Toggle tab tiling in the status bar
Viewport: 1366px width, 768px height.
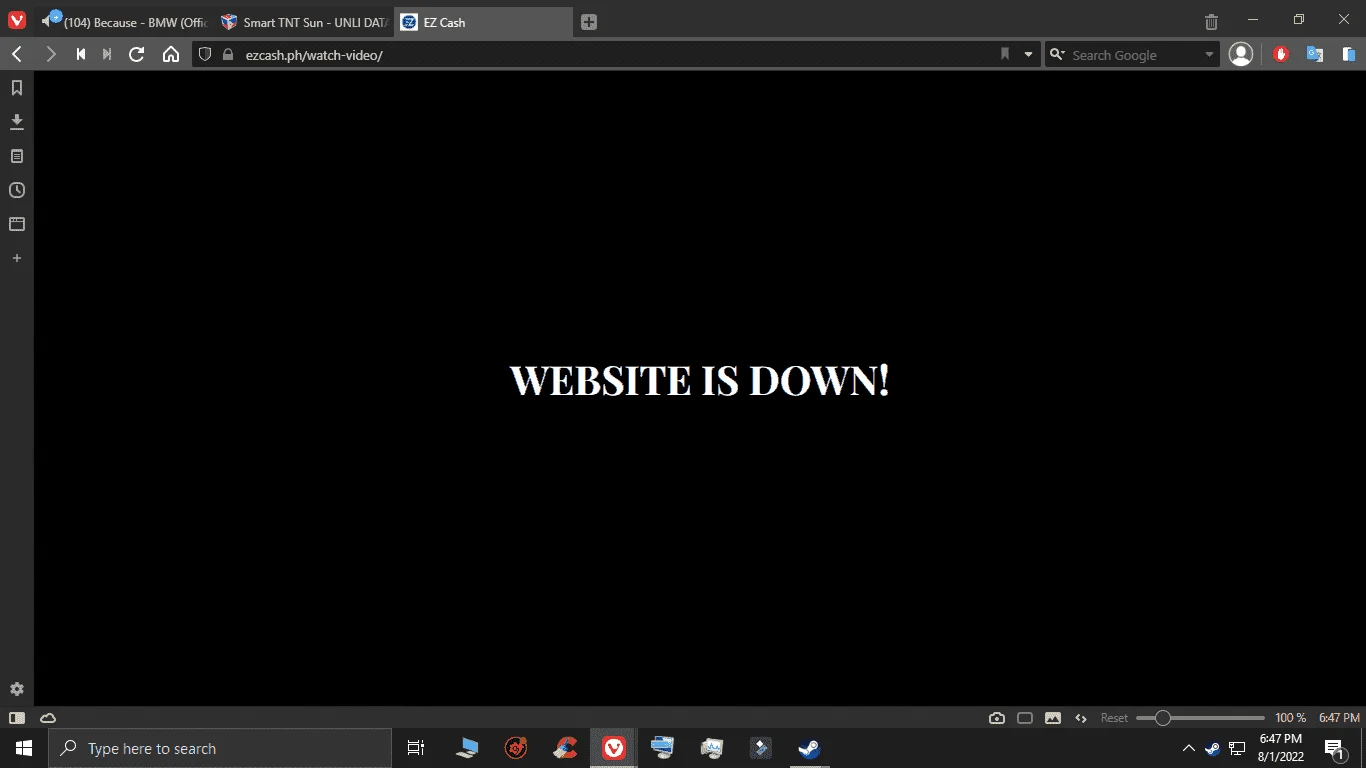click(x=1025, y=718)
